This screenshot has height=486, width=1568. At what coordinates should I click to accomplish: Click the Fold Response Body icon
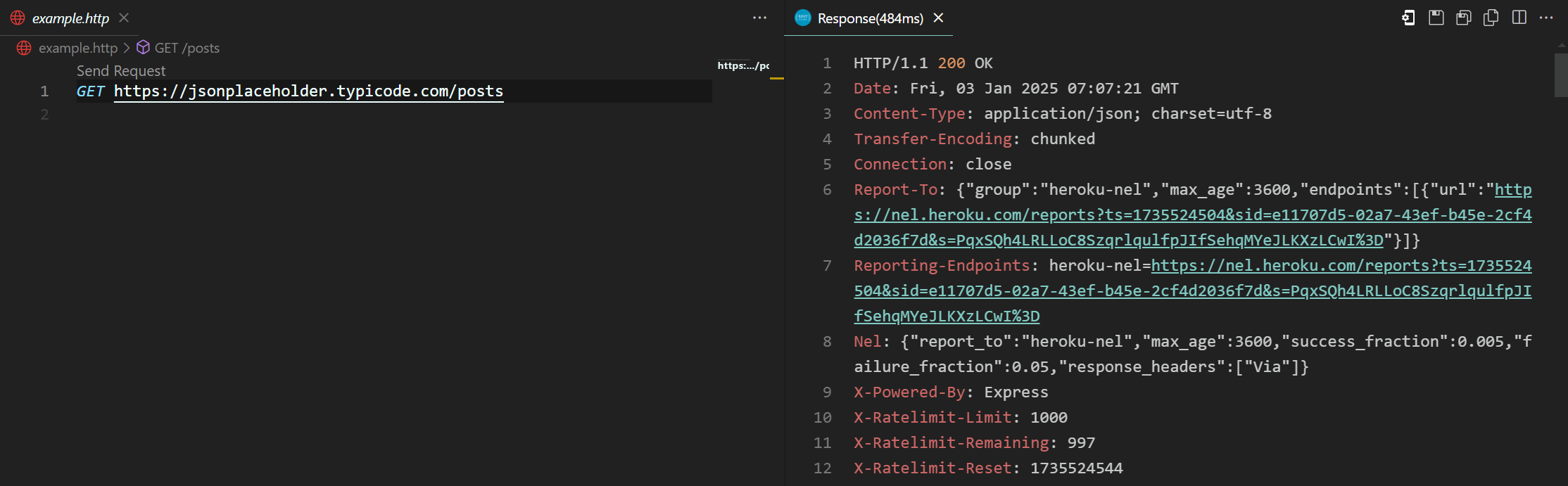coord(1408,18)
